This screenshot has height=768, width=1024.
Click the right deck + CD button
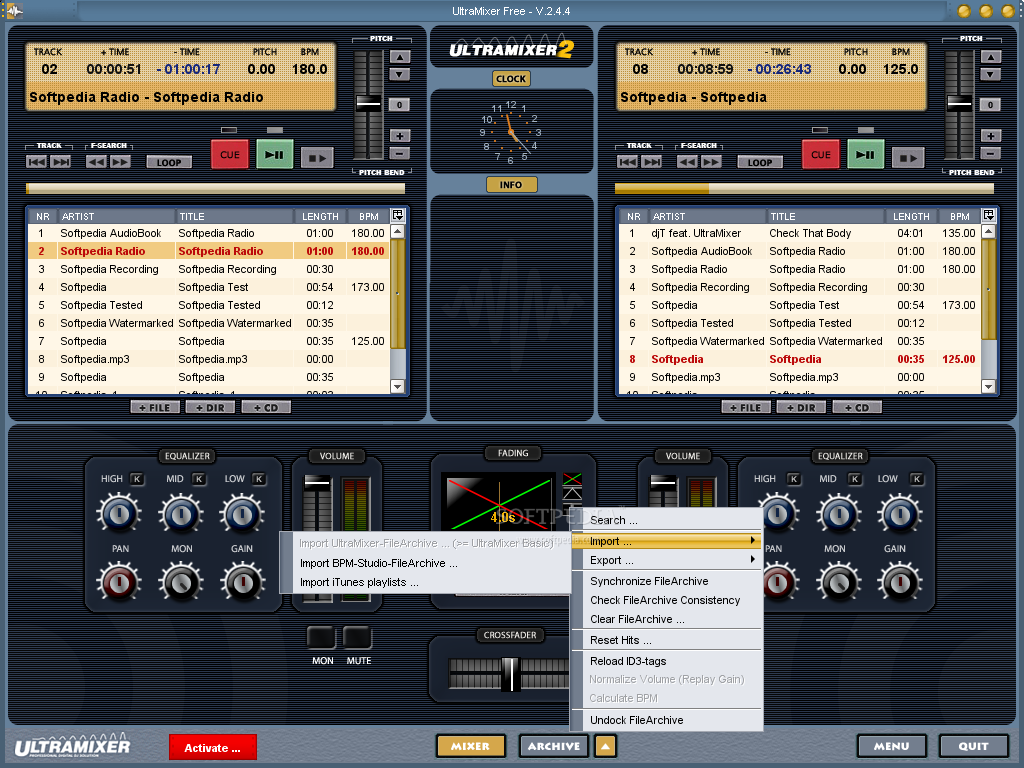coord(857,408)
